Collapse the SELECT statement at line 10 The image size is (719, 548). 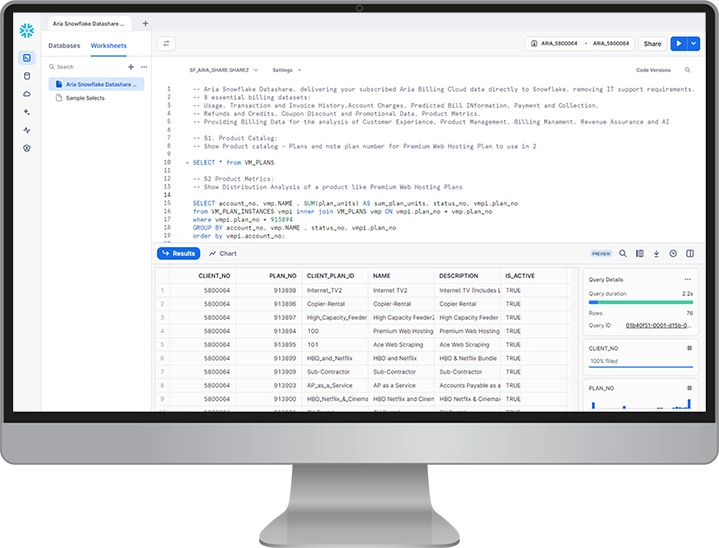click(187, 161)
